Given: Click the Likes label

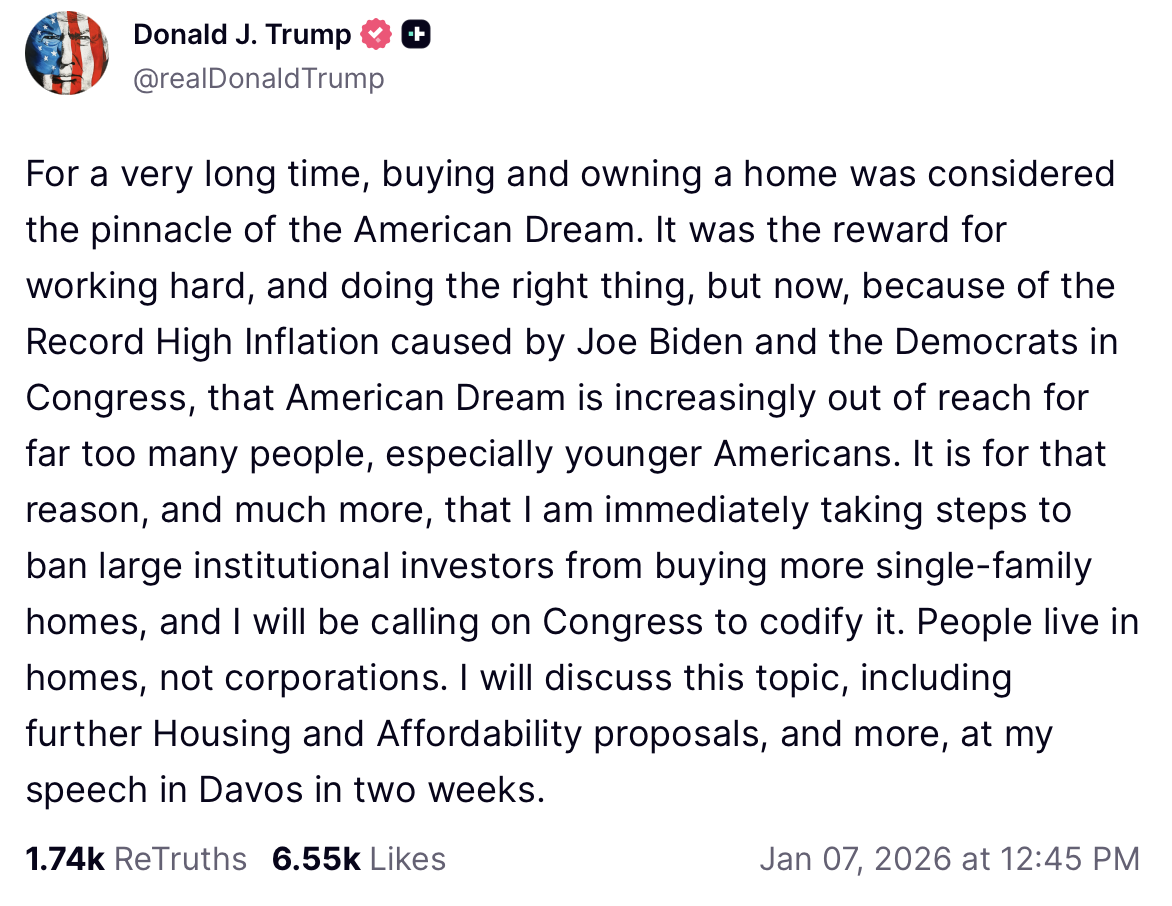Looking at the screenshot, I should [x=407, y=859].
